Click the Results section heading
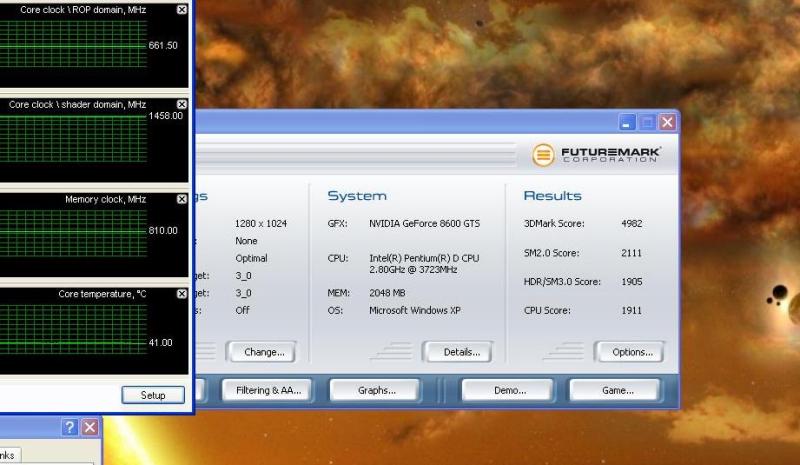This screenshot has height=465, width=800. tap(553, 196)
